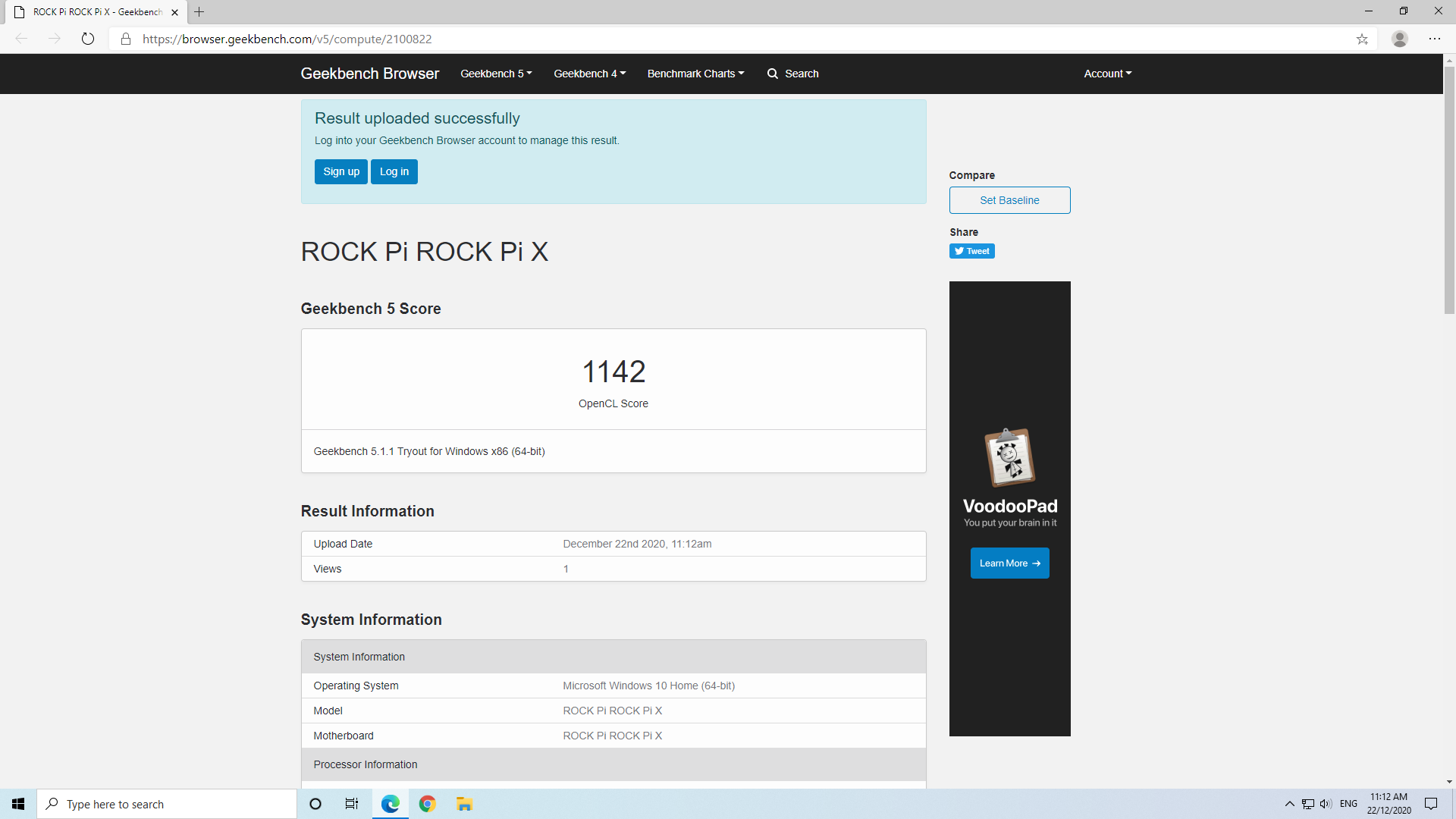Close the ROCK Pi Geekbench tab

[x=175, y=12]
